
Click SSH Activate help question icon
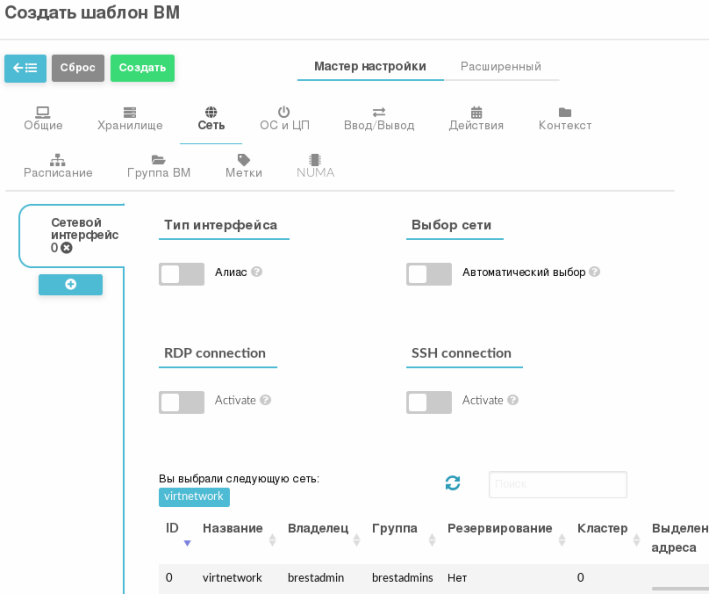(513, 400)
